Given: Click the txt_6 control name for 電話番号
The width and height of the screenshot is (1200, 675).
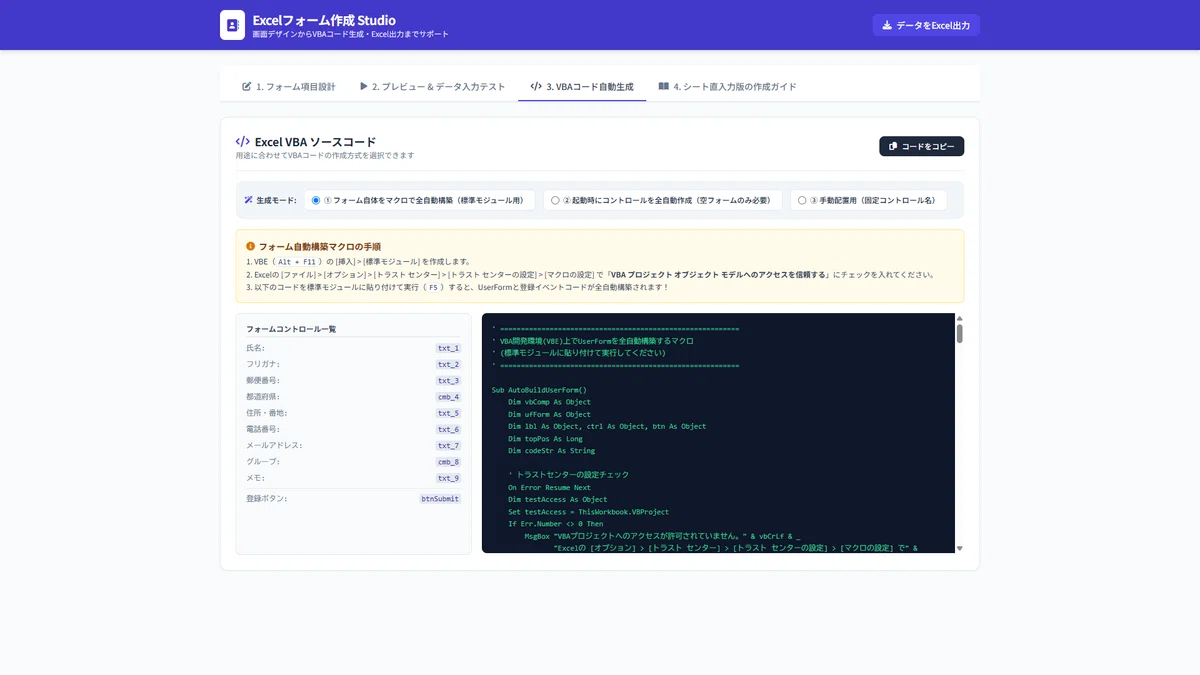Looking at the screenshot, I should click(448, 429).
